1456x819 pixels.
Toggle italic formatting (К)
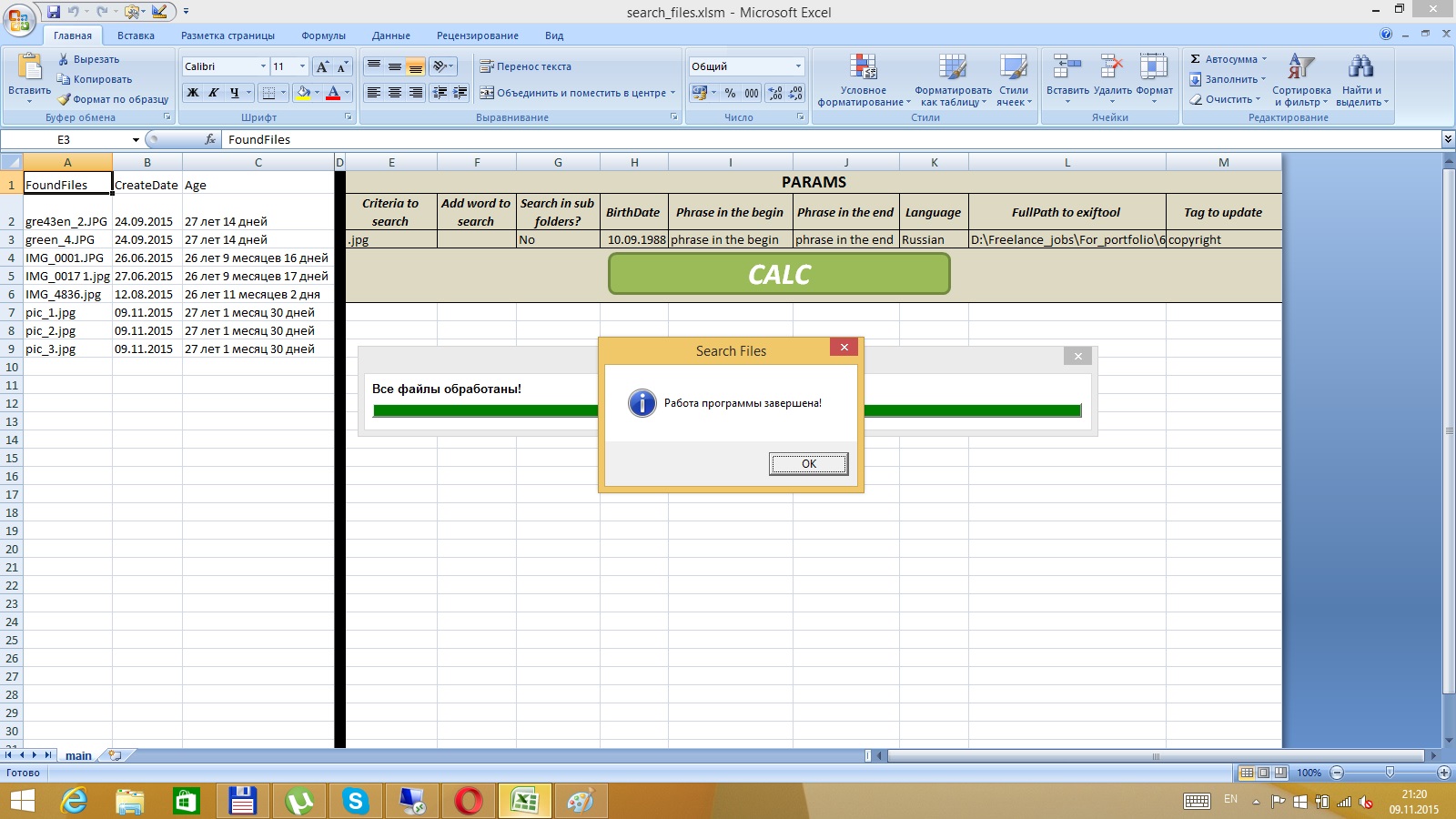pyautogui.click(x=214, y=93)
